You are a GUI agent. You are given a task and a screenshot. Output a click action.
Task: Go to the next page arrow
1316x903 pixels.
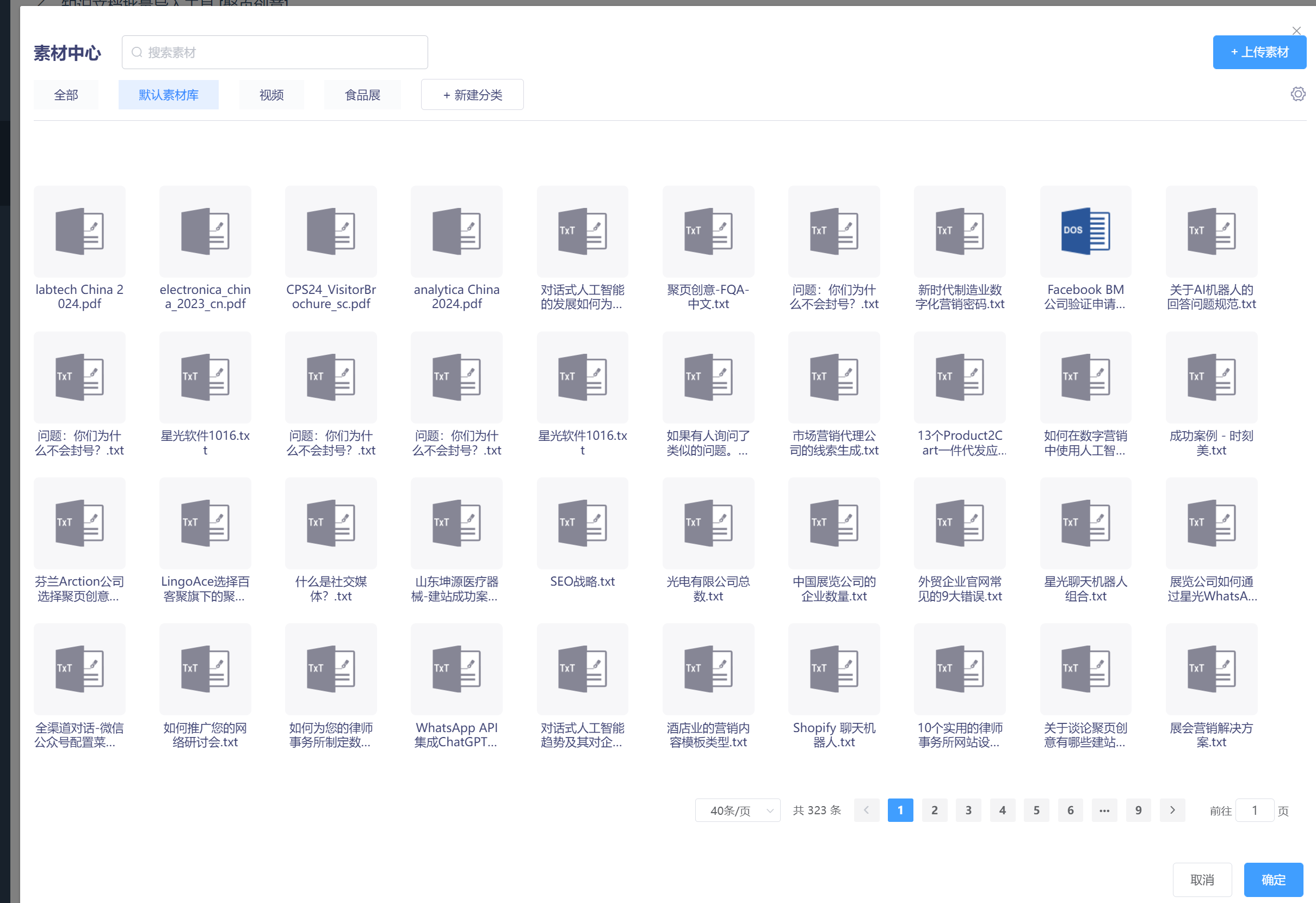1172,810
